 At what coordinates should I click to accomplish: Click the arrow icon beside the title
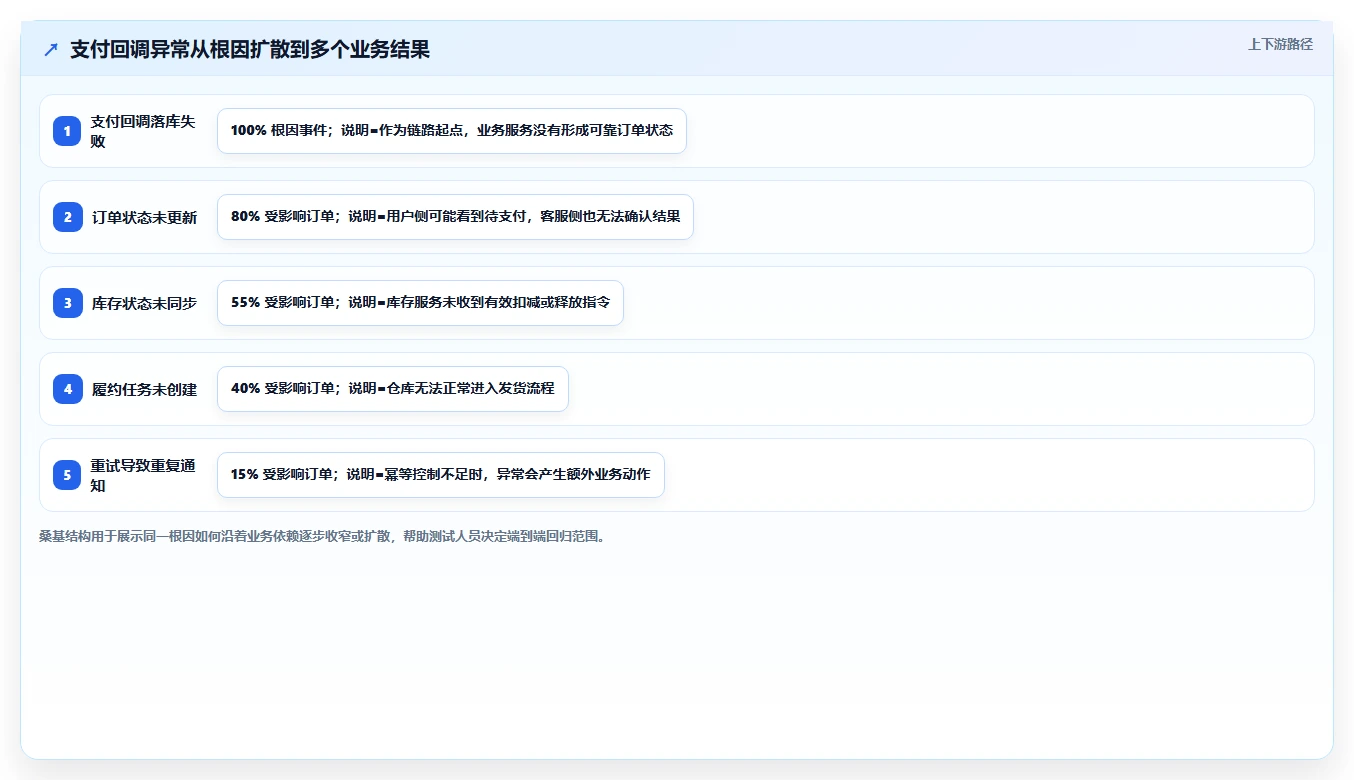51,49
